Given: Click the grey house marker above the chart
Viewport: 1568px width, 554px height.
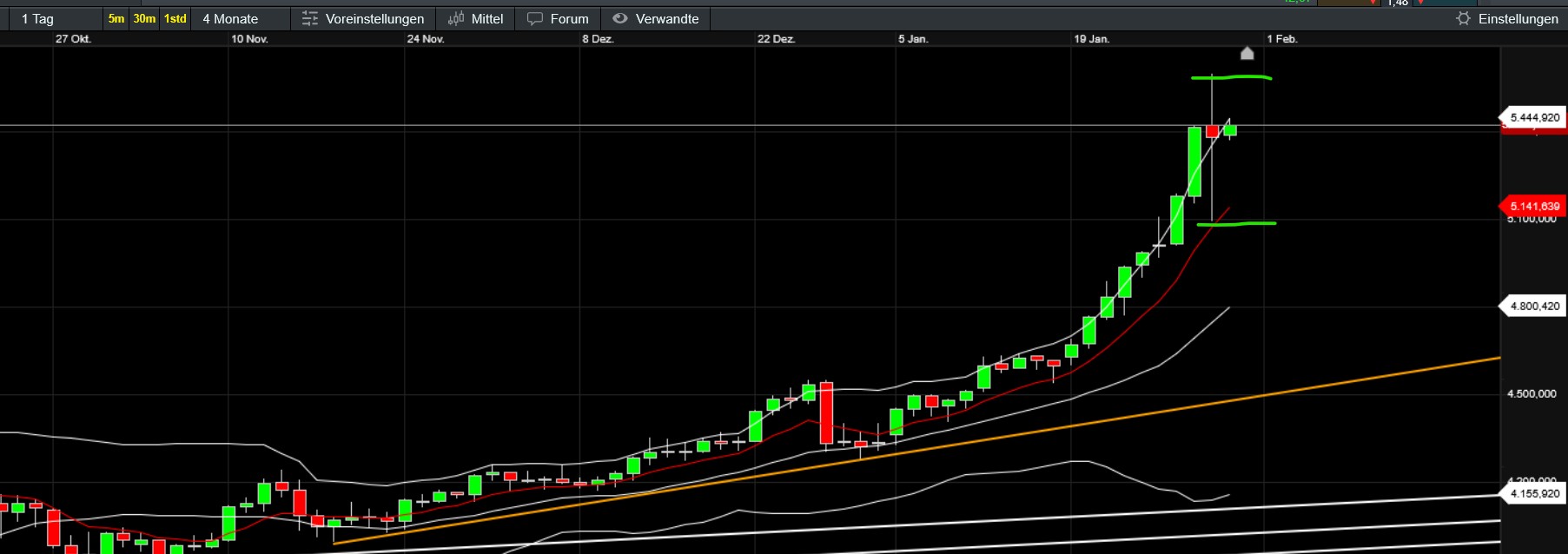Looking at the screenshot, I should coord(1247,54).
